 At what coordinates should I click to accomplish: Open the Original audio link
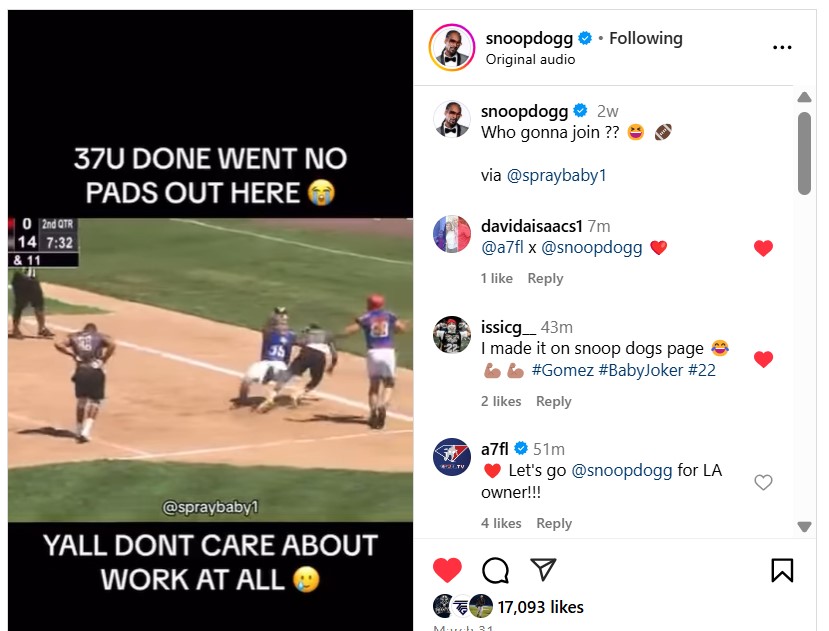(530, 59)
